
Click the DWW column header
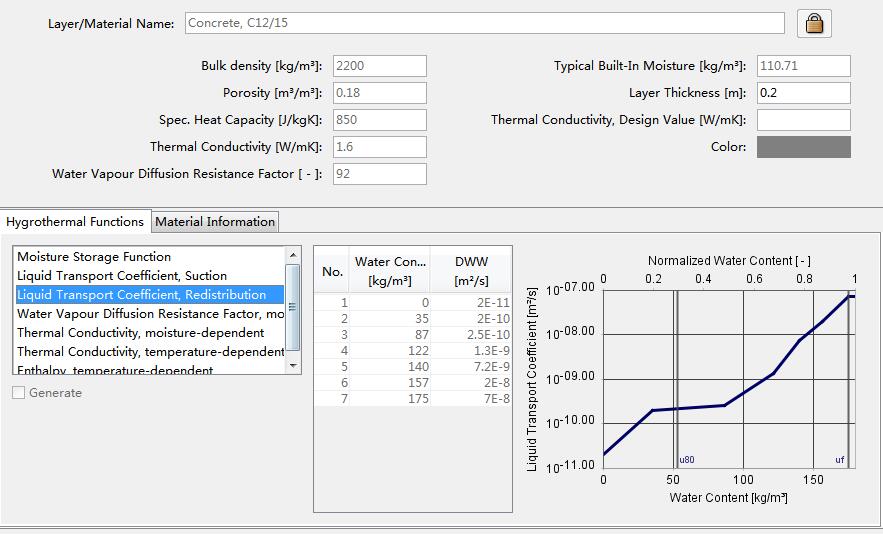click(471, 271)
